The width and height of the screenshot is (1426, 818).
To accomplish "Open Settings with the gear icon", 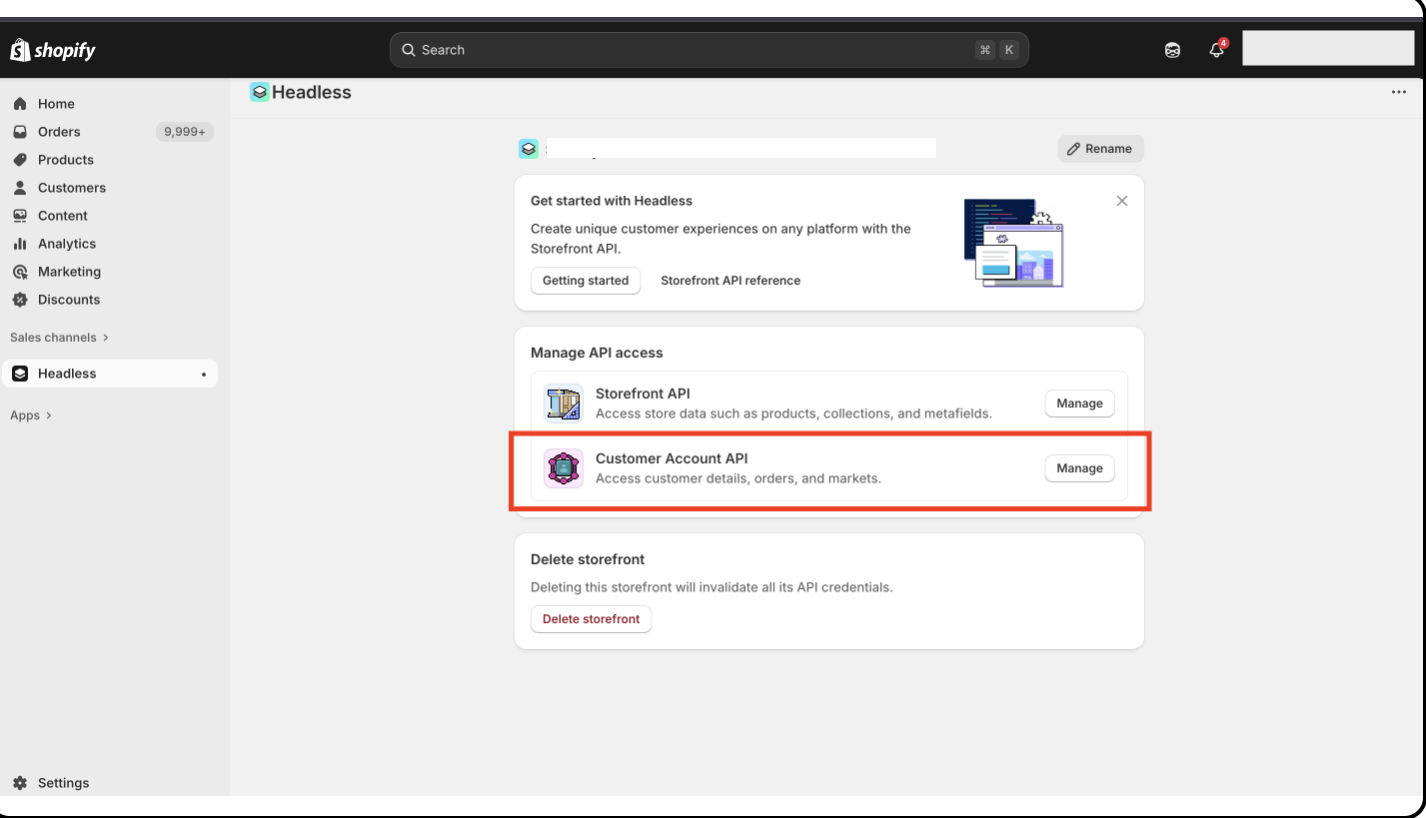I will tap(20, 783).
